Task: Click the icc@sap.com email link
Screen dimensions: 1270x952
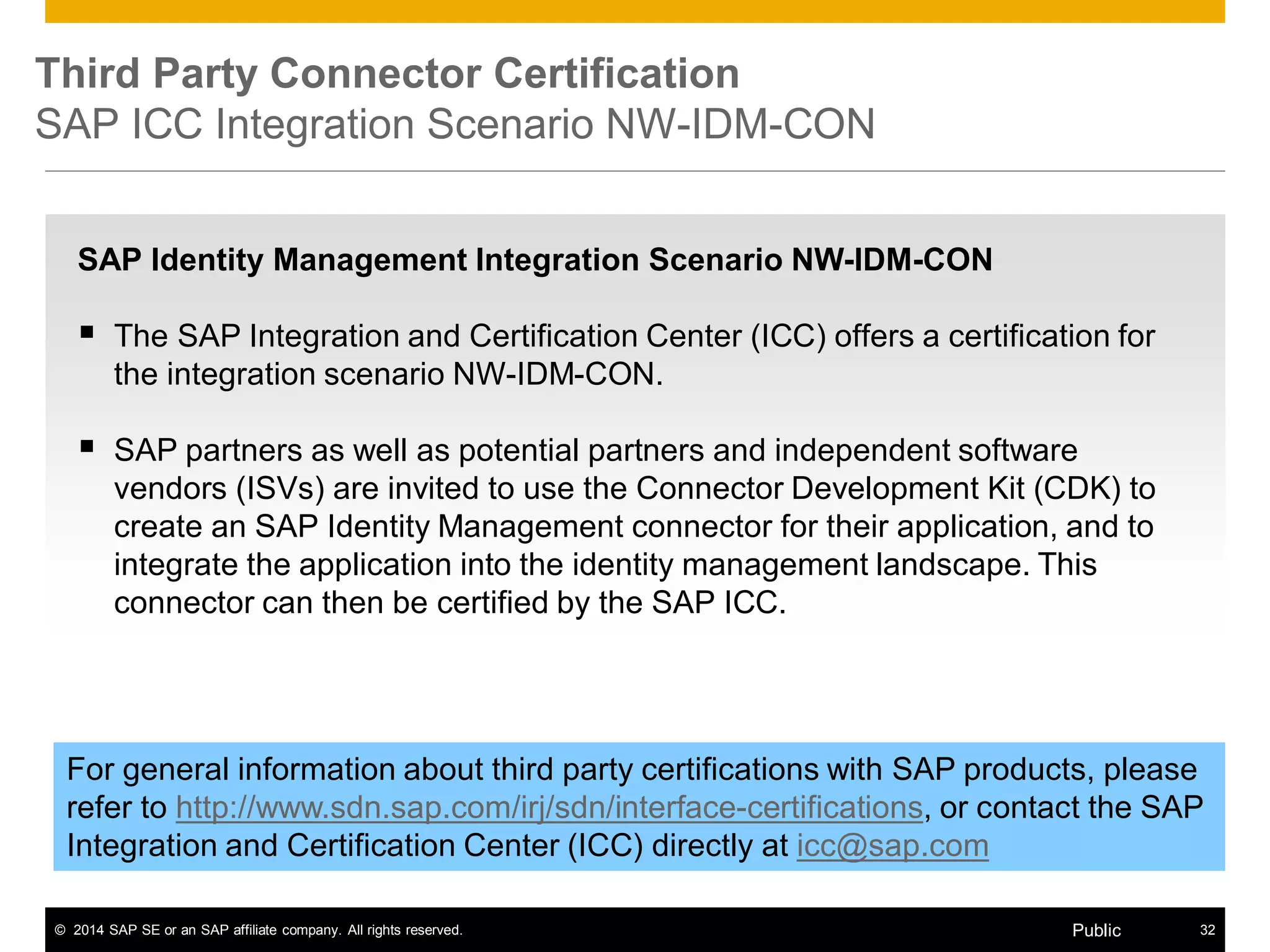Action: pyautogui.click(x=892, y=846)
